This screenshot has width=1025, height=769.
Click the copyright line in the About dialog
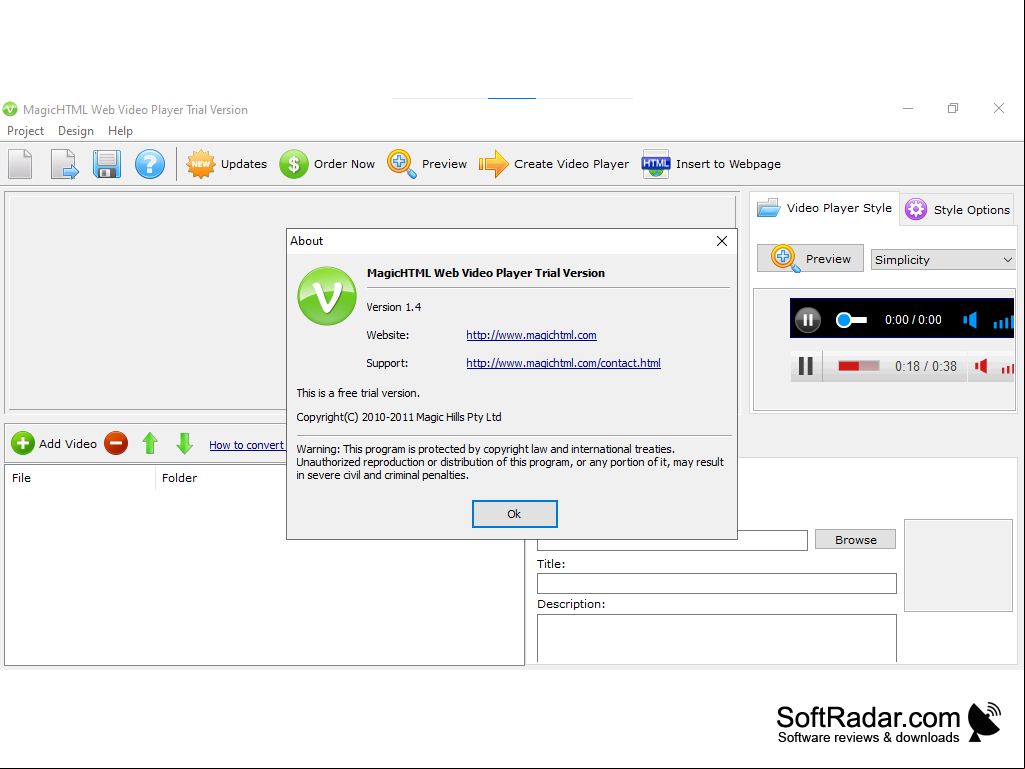(x=399, y=417)
